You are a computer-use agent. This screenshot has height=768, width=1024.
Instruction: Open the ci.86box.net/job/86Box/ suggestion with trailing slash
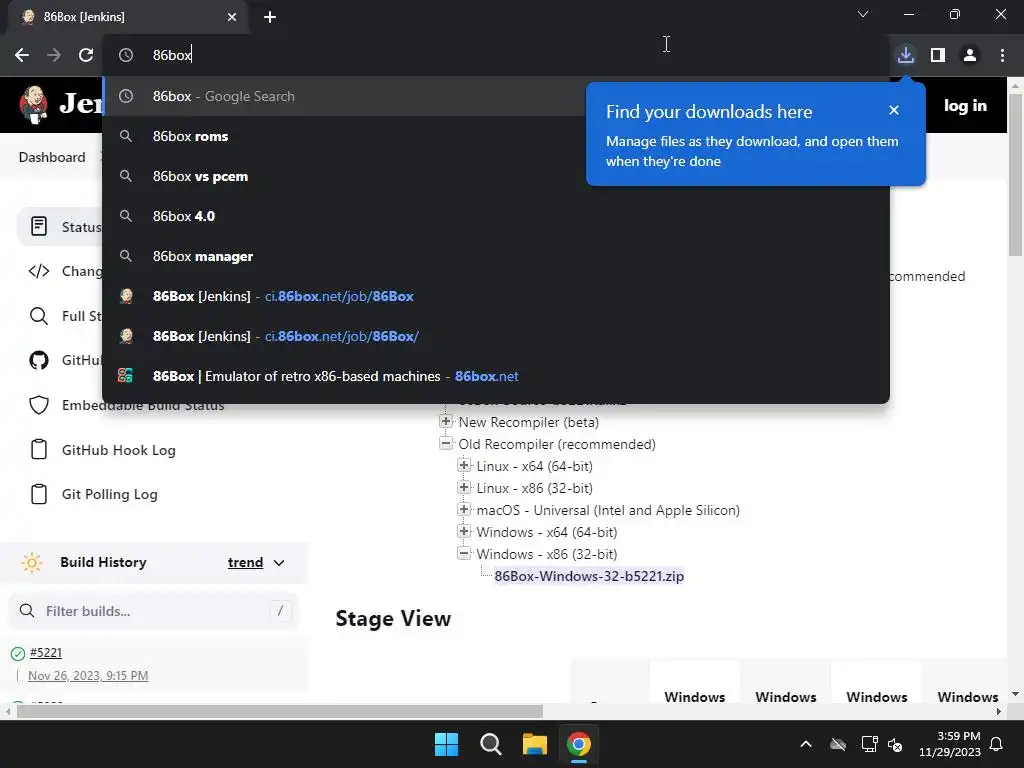(x=496, y=336)
